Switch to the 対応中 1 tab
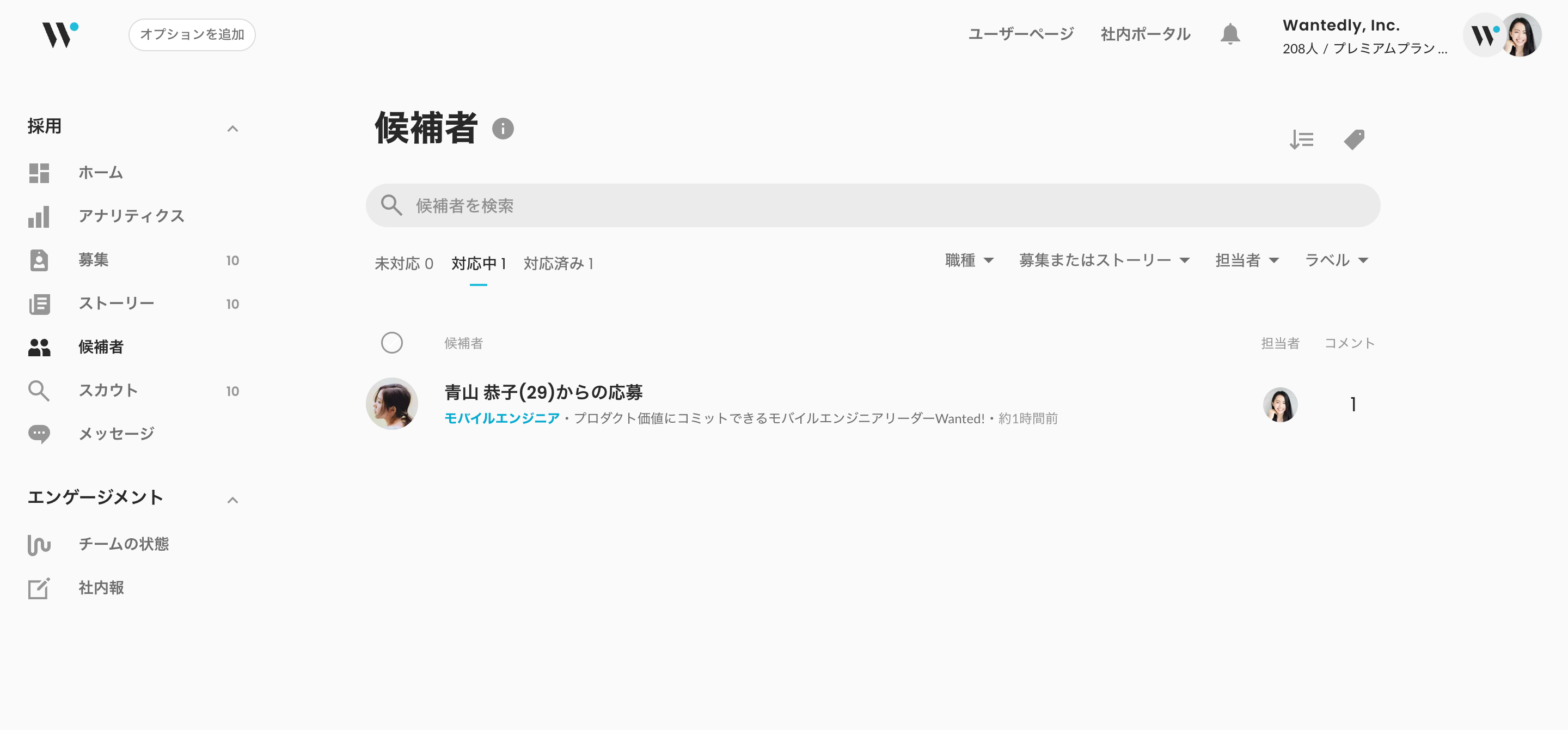The image size is (1568, 730). tap(479, 263)
